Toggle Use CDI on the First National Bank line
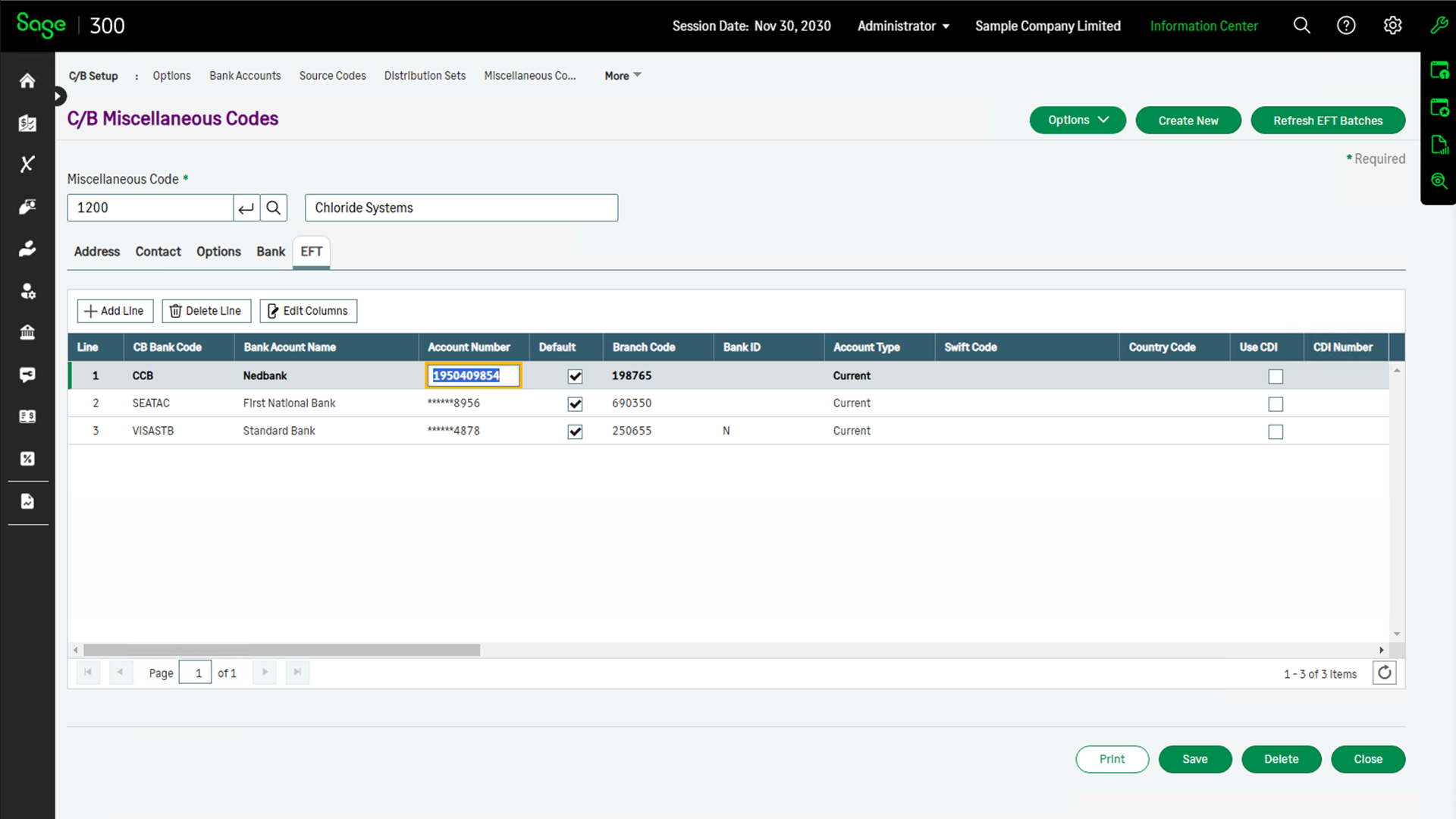1456x819 pixels. 1276,403
